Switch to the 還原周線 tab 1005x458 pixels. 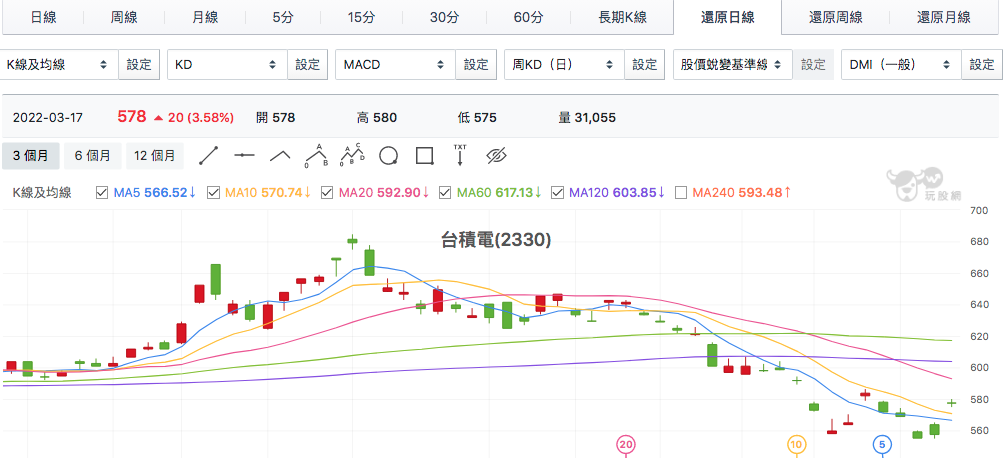[x=835, y=17]
